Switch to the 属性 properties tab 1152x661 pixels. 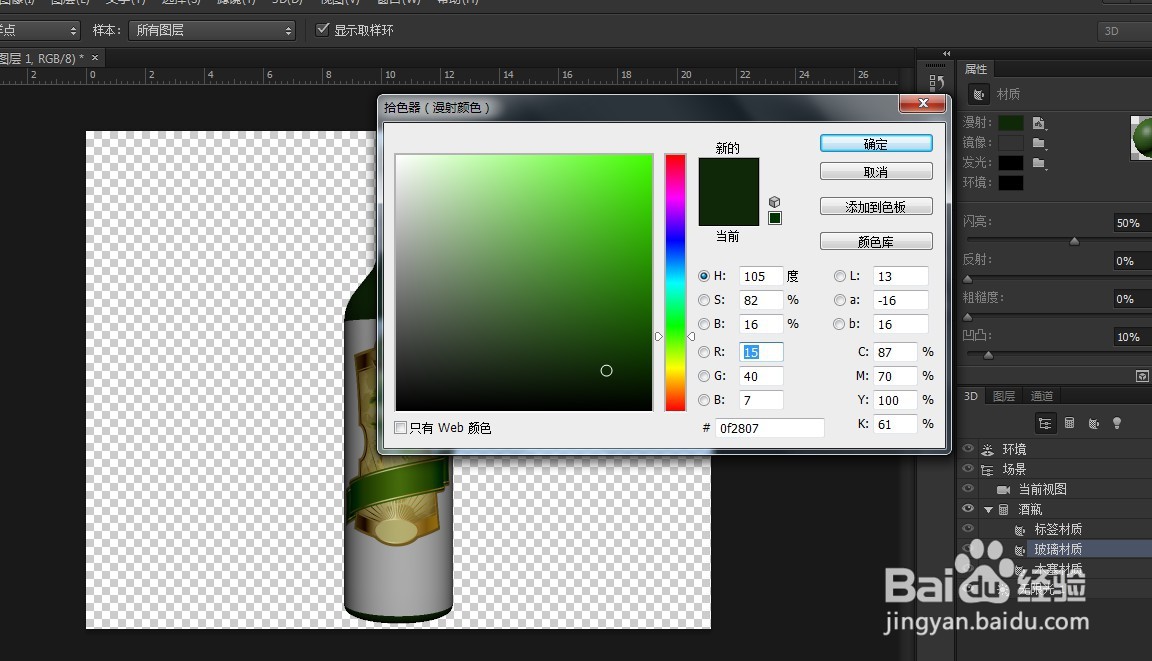tap(976, 69)
